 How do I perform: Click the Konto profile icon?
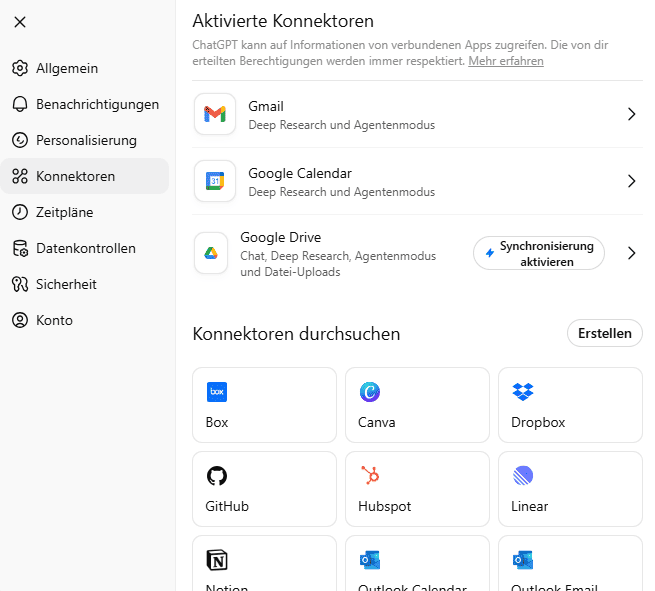click(x=20, y=320)
